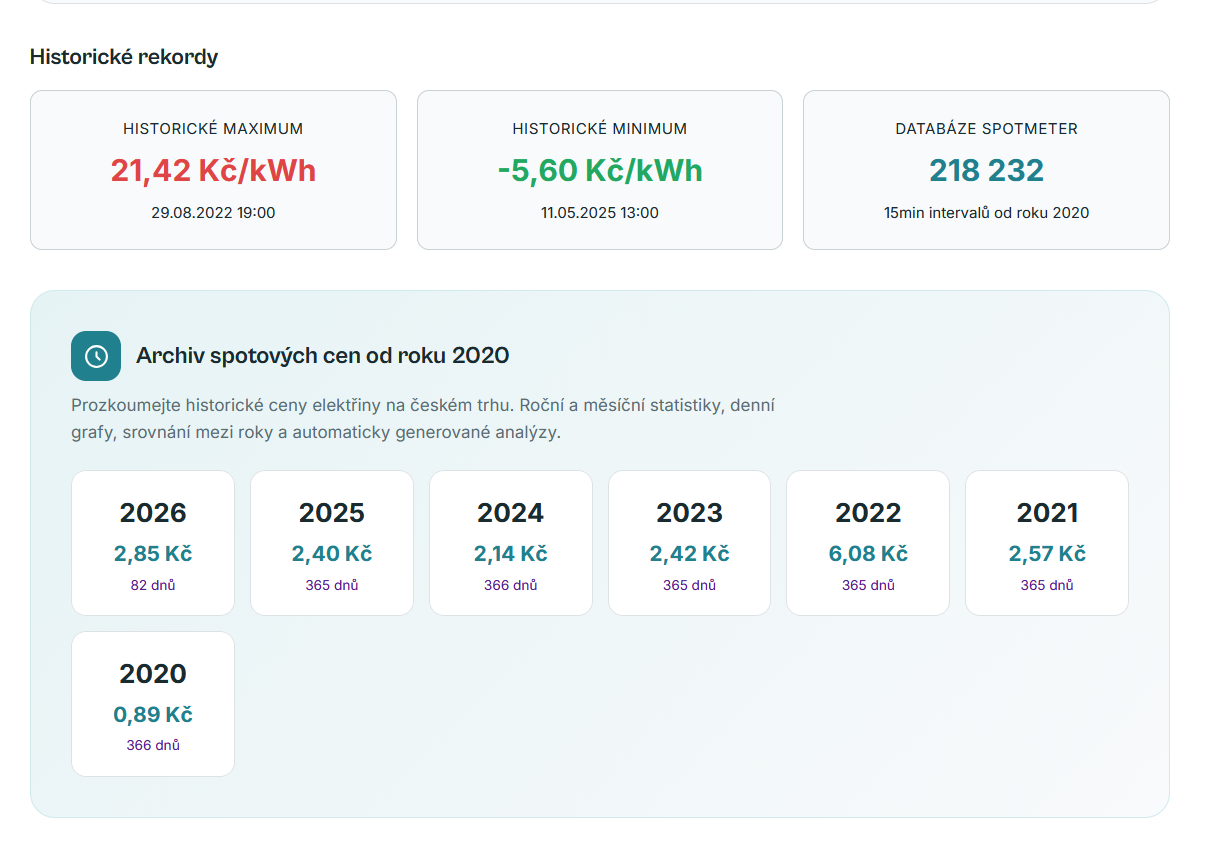The height and width of the screenshot is (868, 1216).
Task: Click the 11.05.2025 13:00 timestamp
Action: click(x=599, y=212)
